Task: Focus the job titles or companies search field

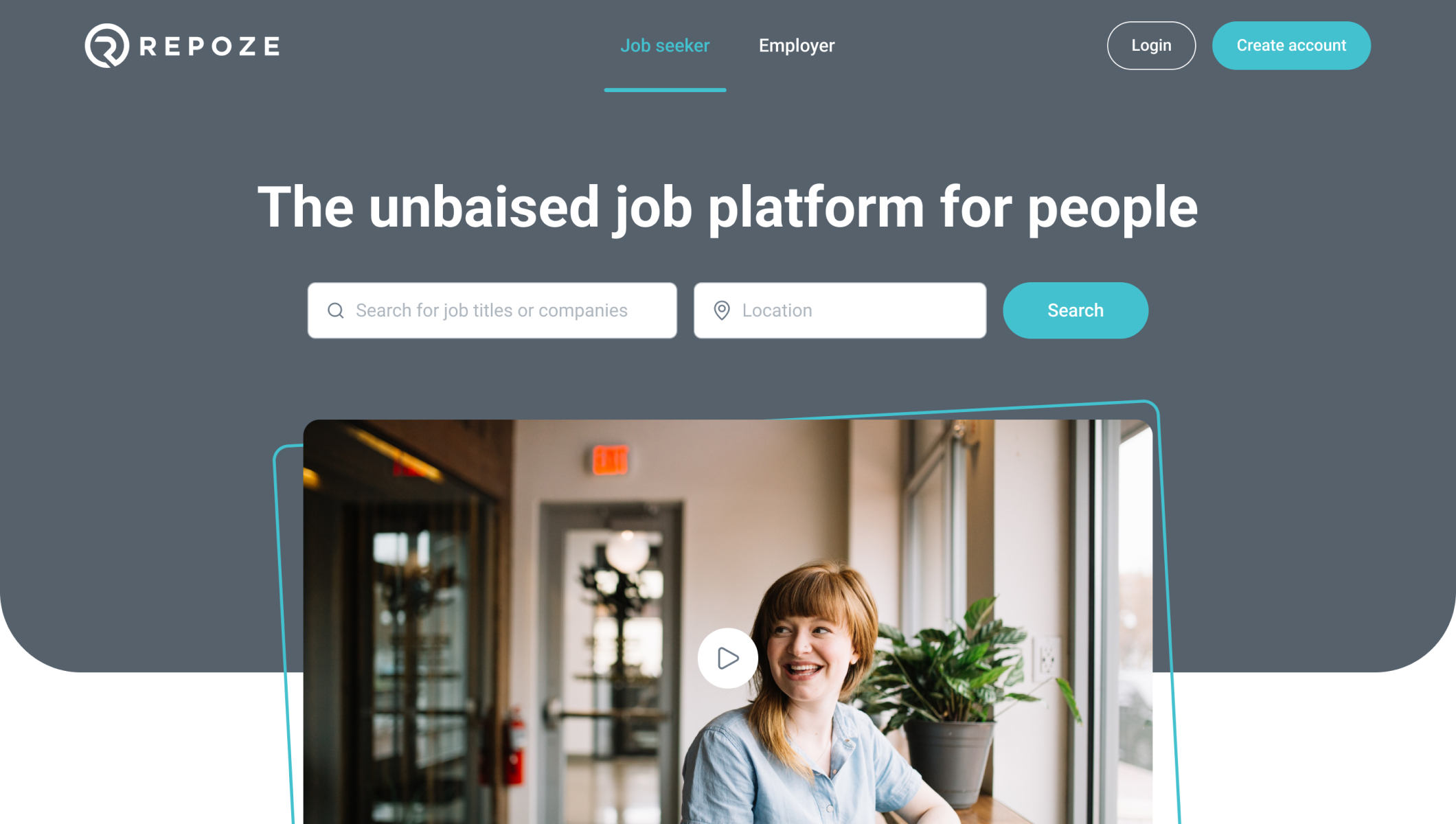Action: (x=492, y=310)
